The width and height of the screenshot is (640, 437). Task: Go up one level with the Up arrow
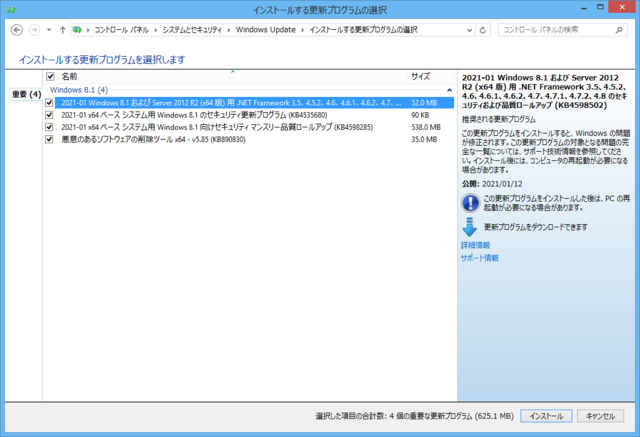(62, 30)
